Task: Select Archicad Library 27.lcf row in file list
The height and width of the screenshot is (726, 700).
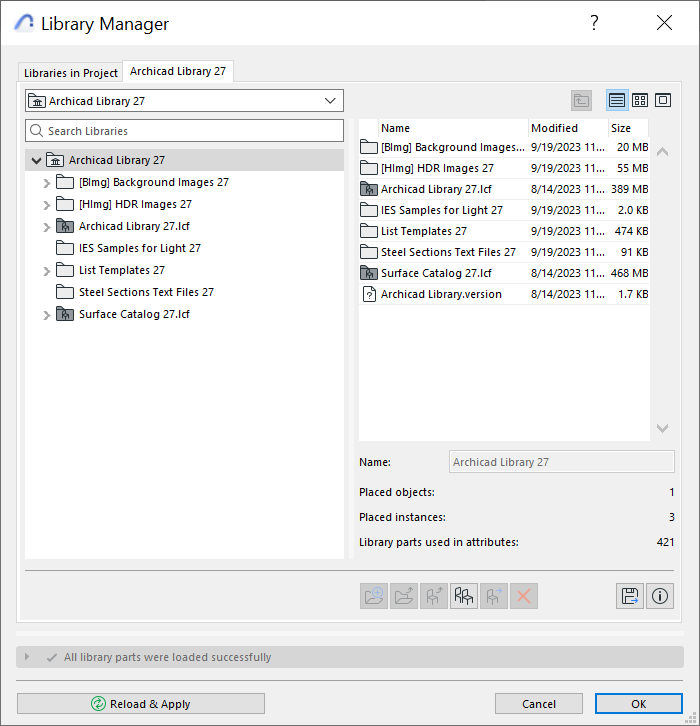Action: pos(504,189)
